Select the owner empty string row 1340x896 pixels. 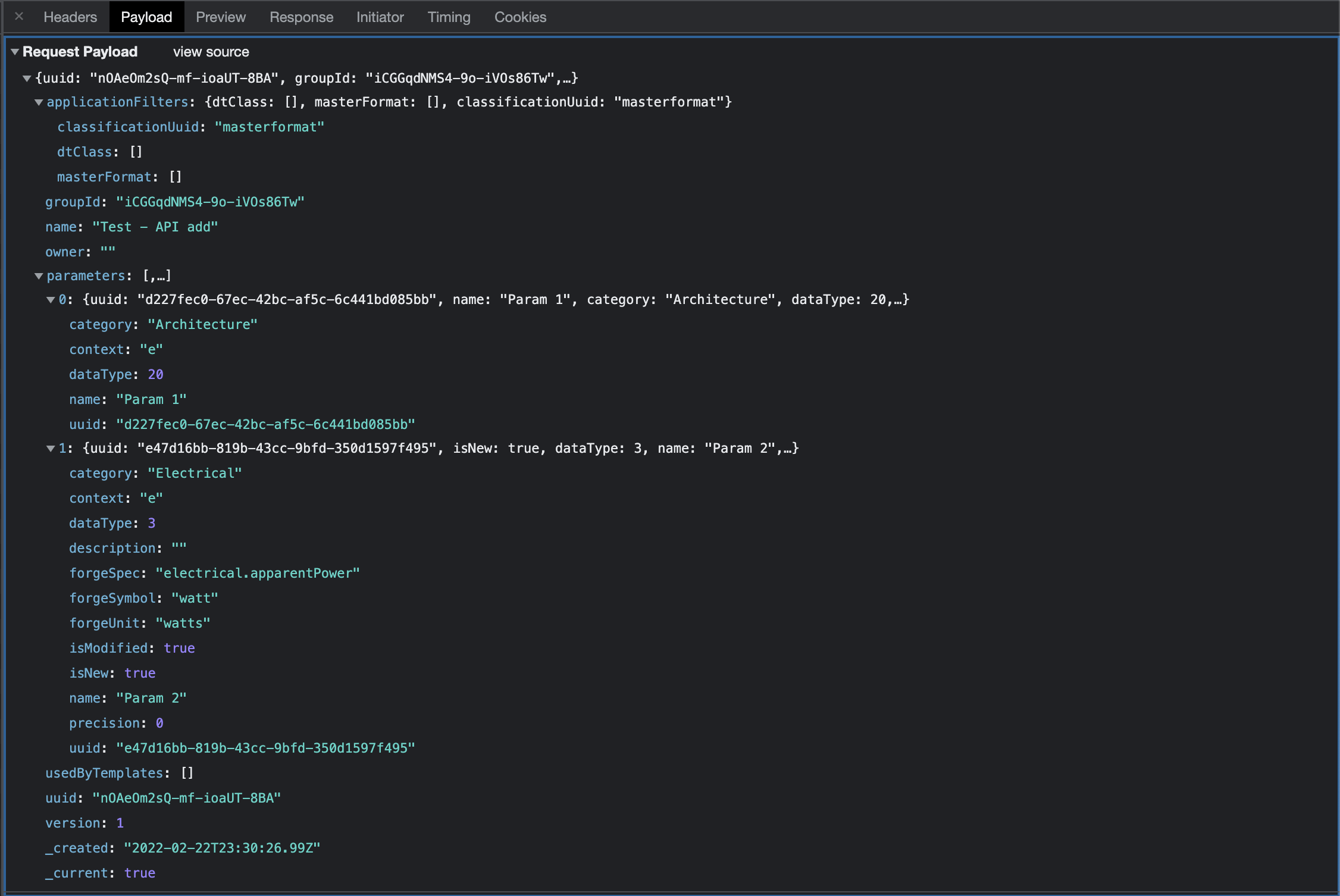click(80, 252)
